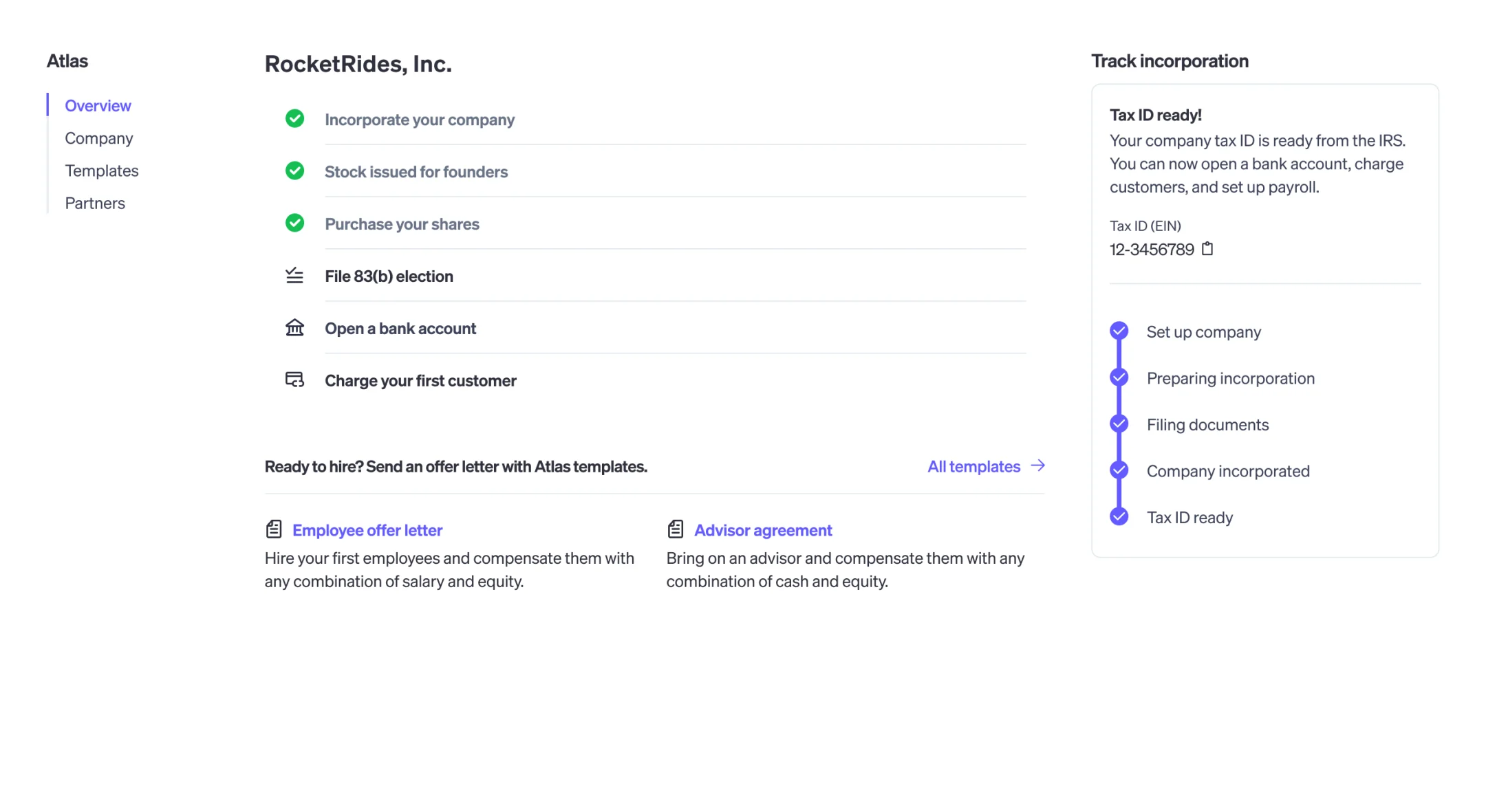Click the card icon for Charge your first customer
Screen dimensions: 1486x812
point(294,380)
